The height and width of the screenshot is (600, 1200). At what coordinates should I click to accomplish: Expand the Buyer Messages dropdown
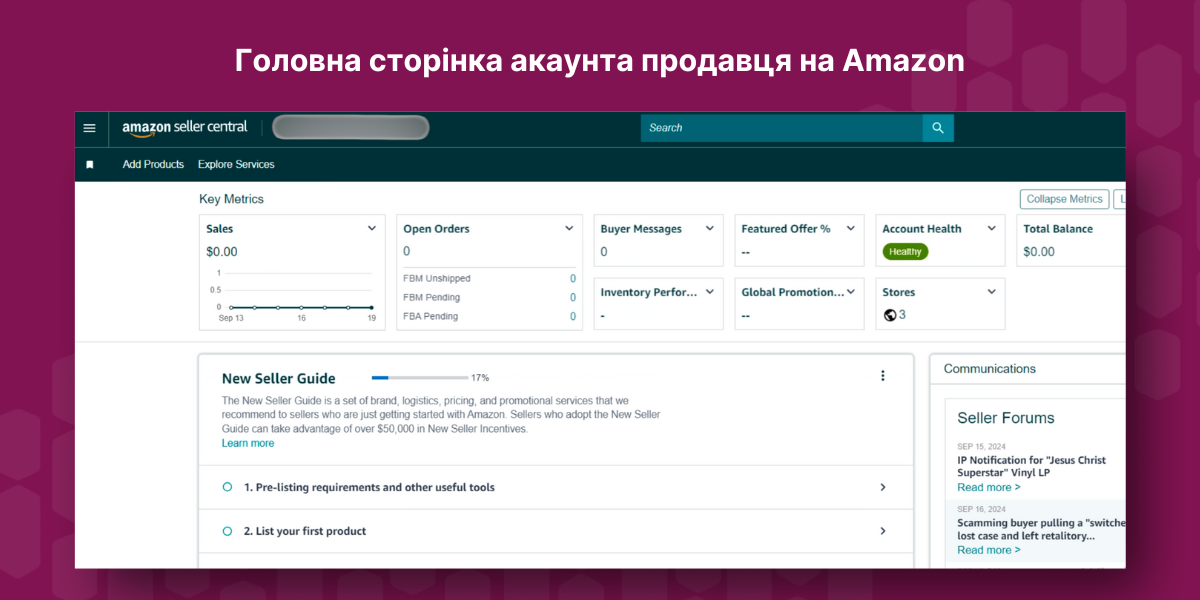coord(710,228)
